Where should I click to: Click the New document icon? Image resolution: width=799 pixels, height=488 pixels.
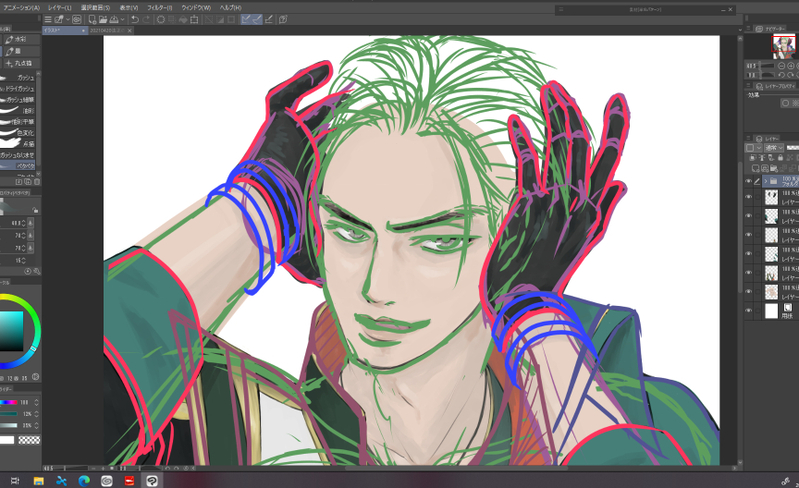tap(92, 19)
